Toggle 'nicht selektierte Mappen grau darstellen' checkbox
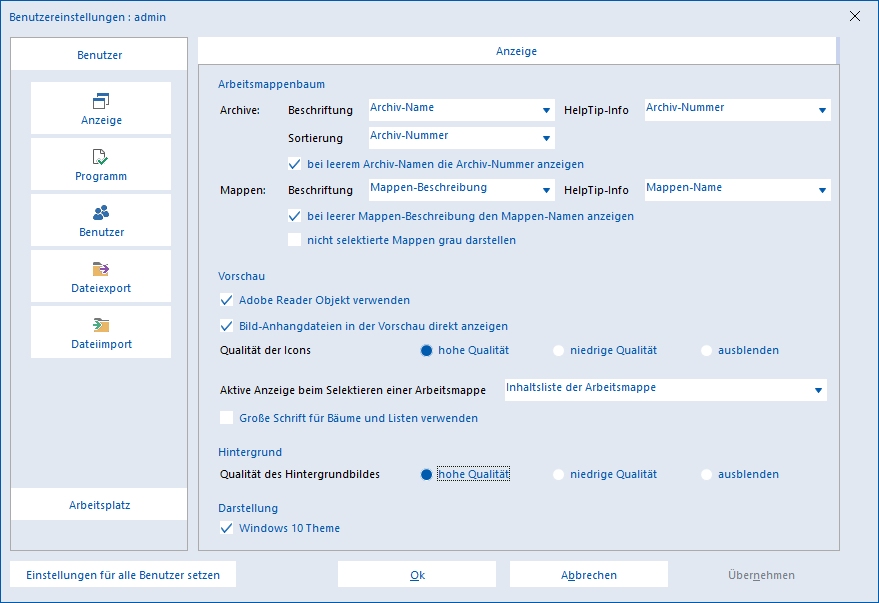This screenshot has height=603, width=879. pyautogui.click(x=294, y=240)
